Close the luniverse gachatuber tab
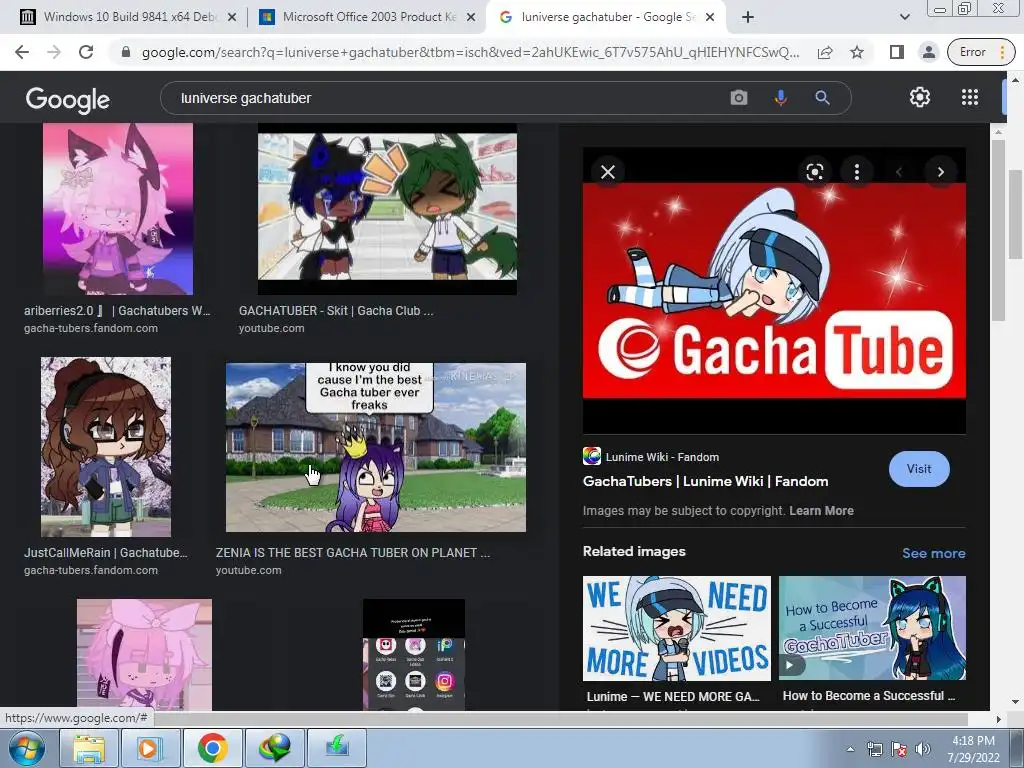 (711, 17)
